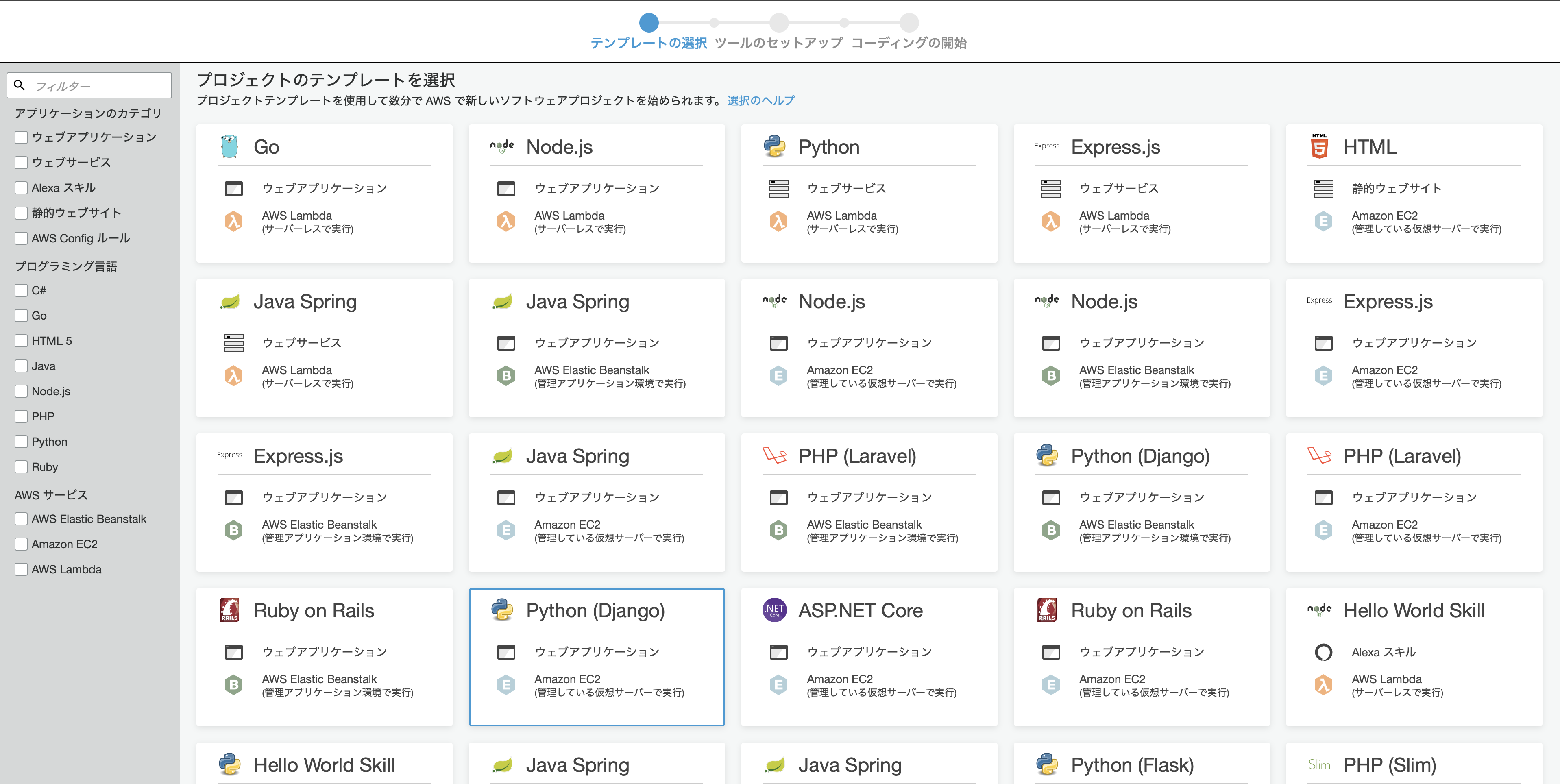Click the Slim logo on PHP (Slim) card
Viewport: 1560px width, 784px height.
pyautogui.click(x=1320, y=764)
